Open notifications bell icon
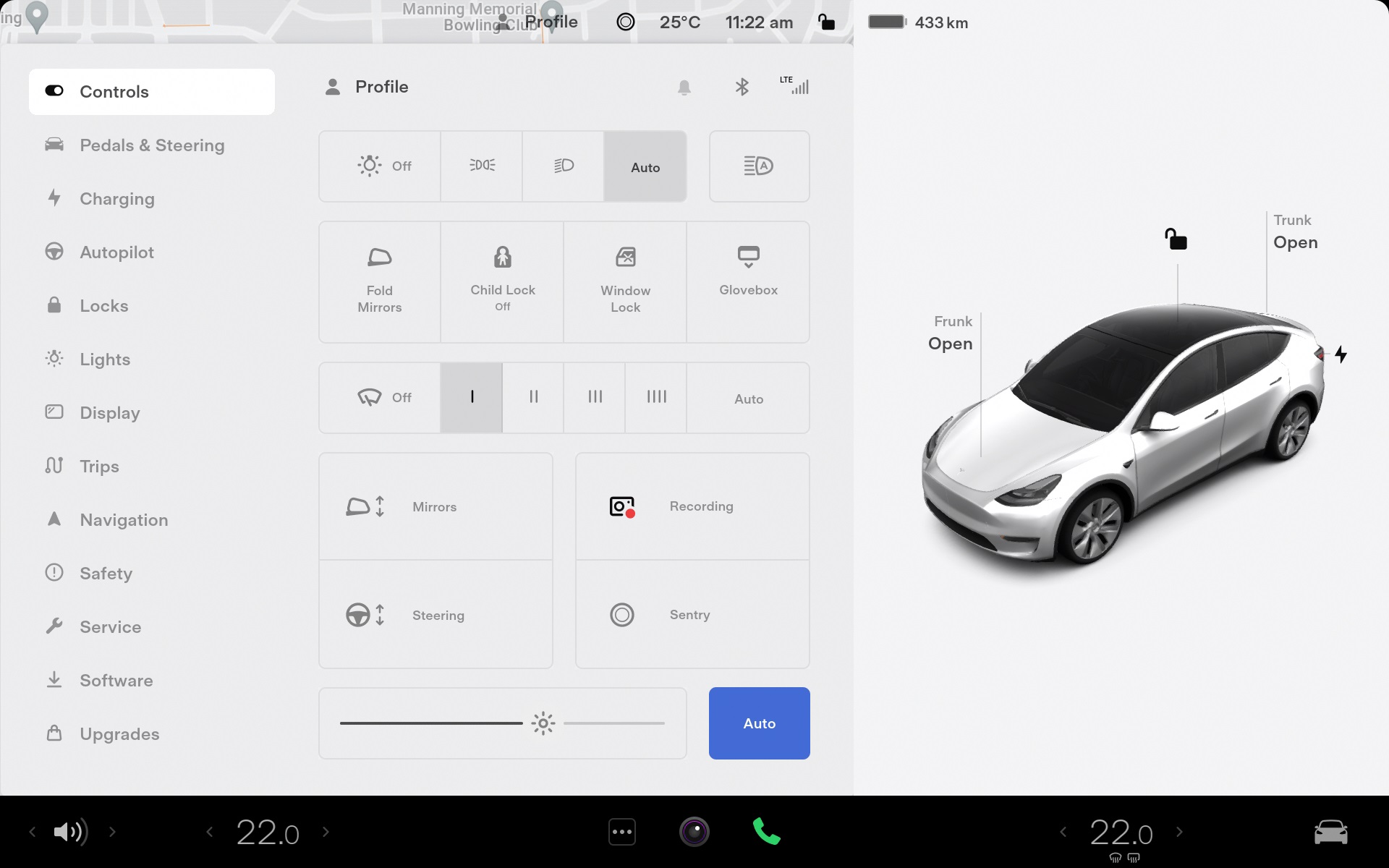1389x868 pixels. [x=684, y=88]
